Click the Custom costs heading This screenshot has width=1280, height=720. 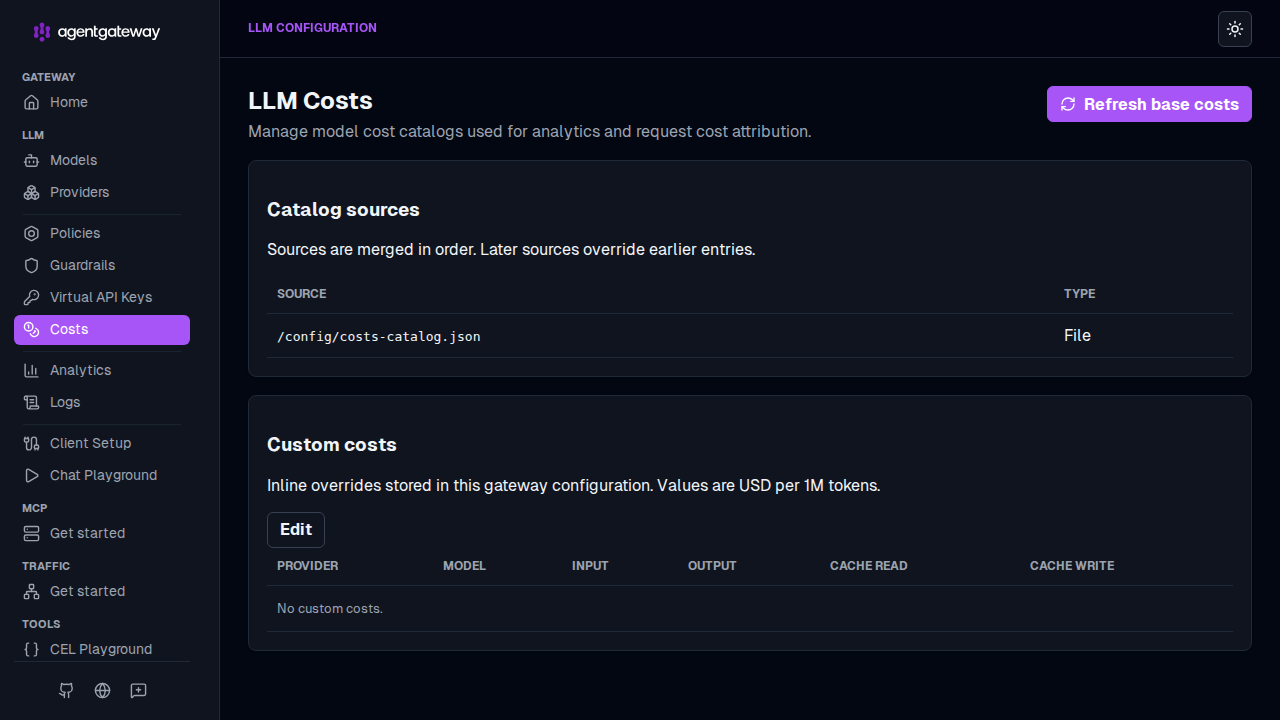pyautogui.click(x=332, y=445)
